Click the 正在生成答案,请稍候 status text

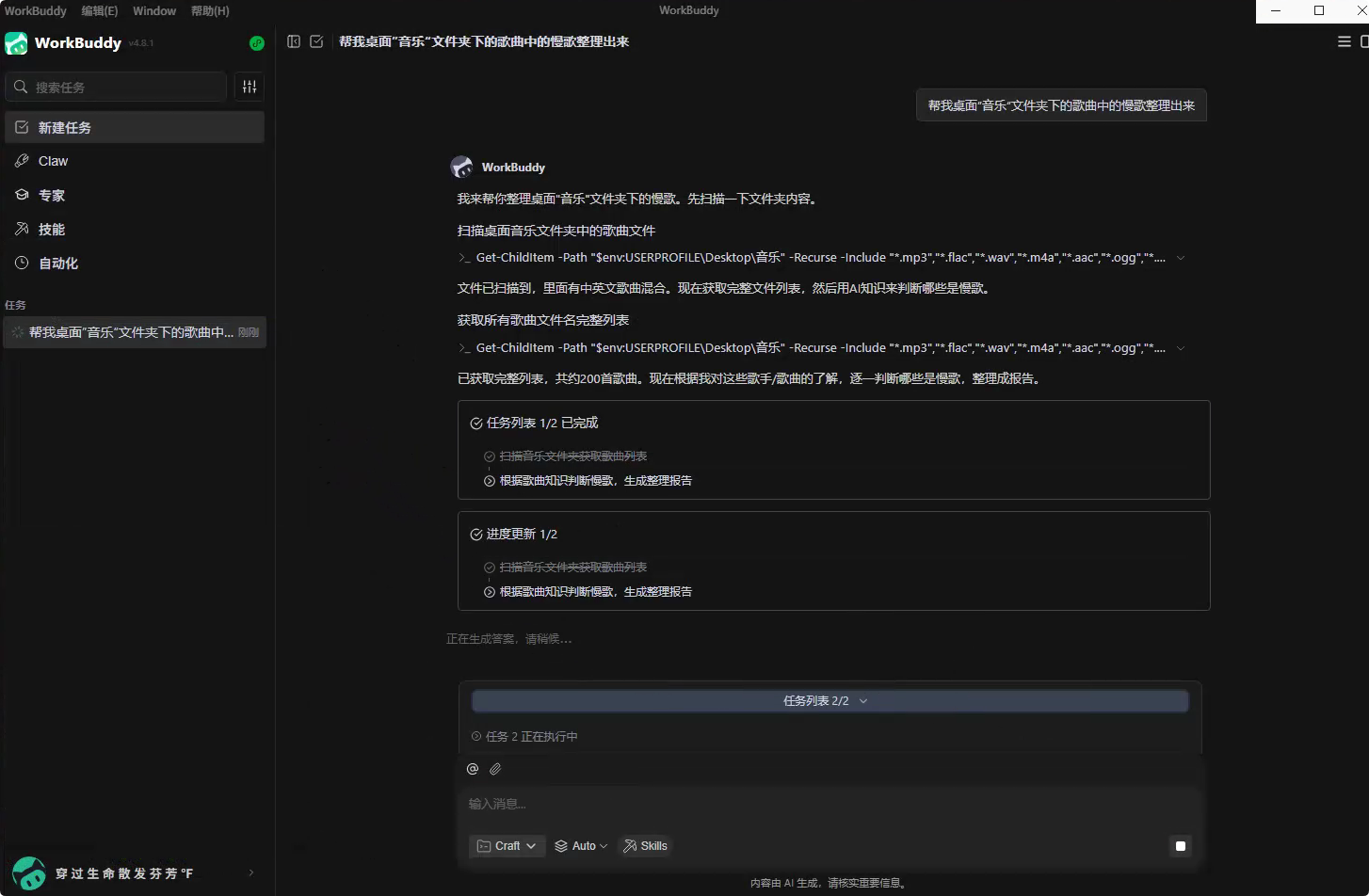click(x=508, y=639)
